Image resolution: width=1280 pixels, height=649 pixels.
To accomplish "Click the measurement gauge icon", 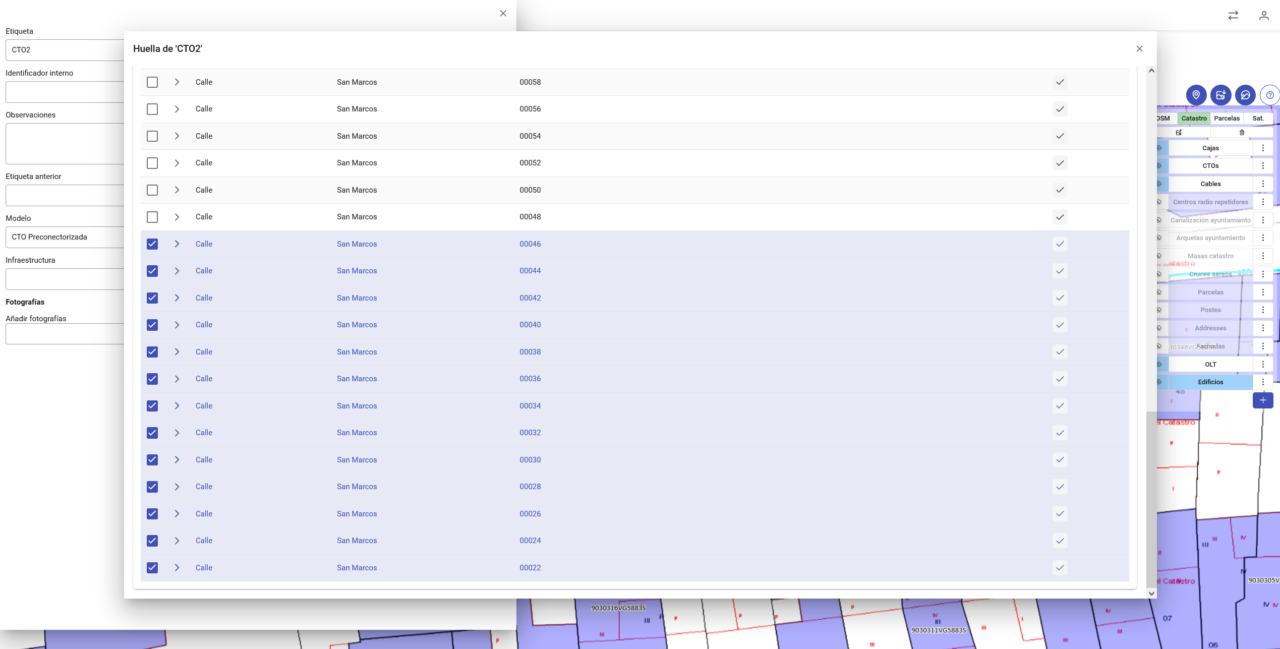I will coord(1244,94).
